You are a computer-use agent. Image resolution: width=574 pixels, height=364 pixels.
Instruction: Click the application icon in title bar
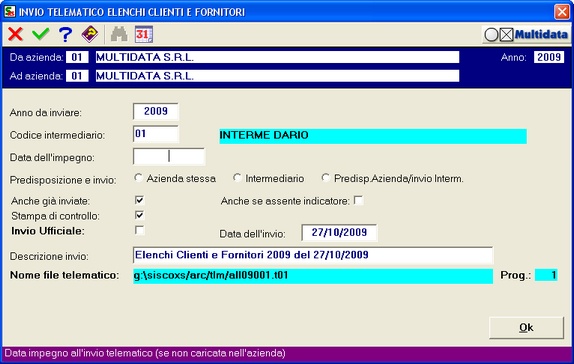point(10,11)
